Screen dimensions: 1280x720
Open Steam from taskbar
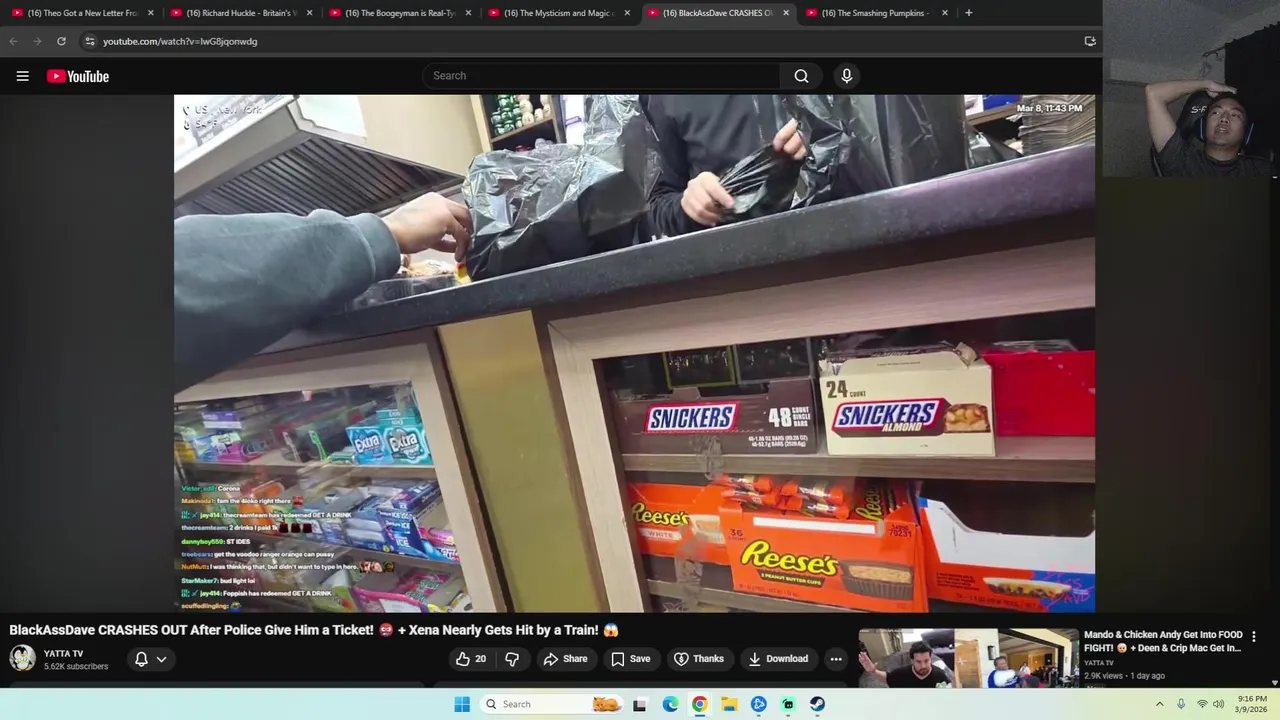click(817, 704)
